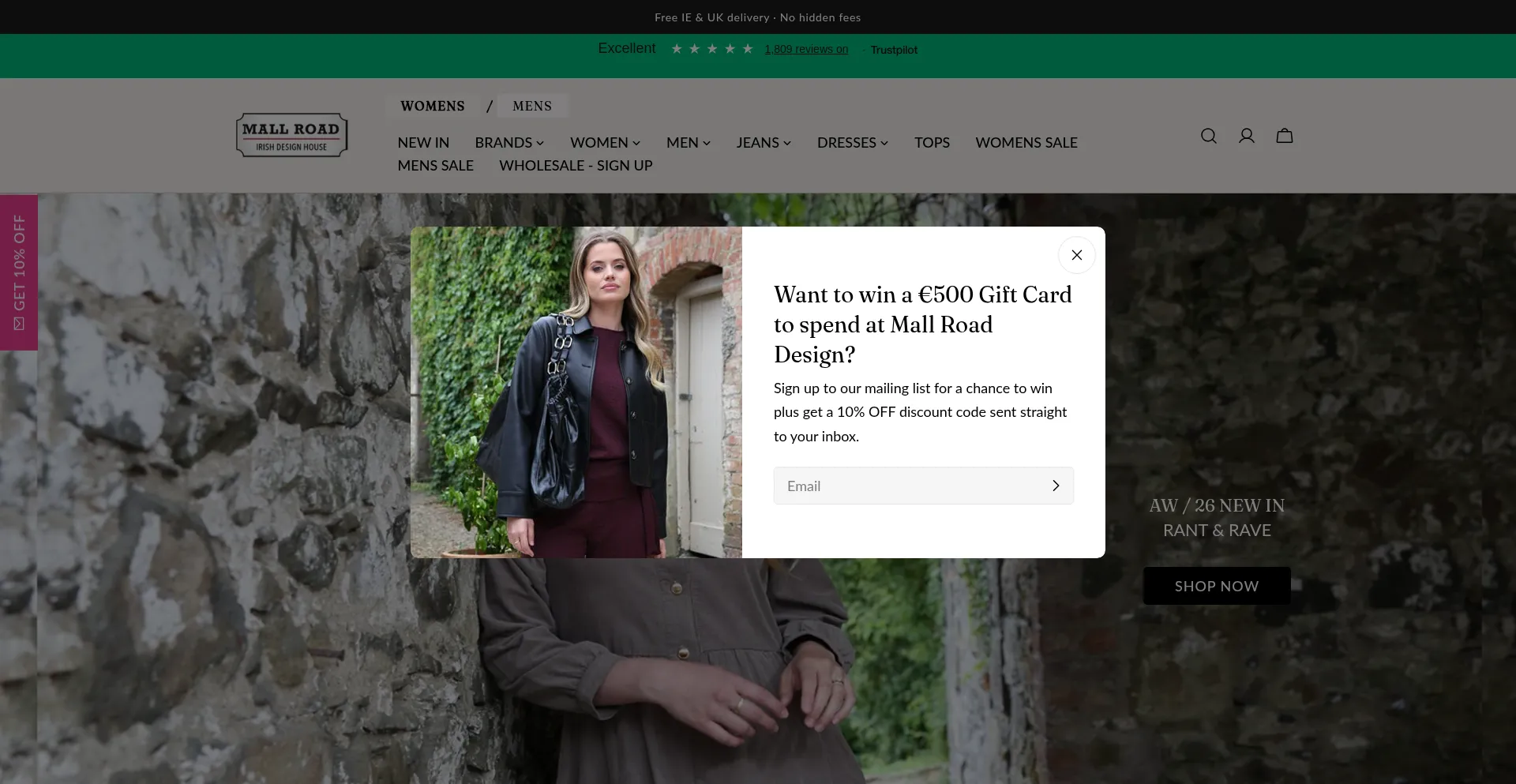Click the Excellent rating label
This screenshot has height=784, width=1516.
pyautogui.click(x=627, y=48)
